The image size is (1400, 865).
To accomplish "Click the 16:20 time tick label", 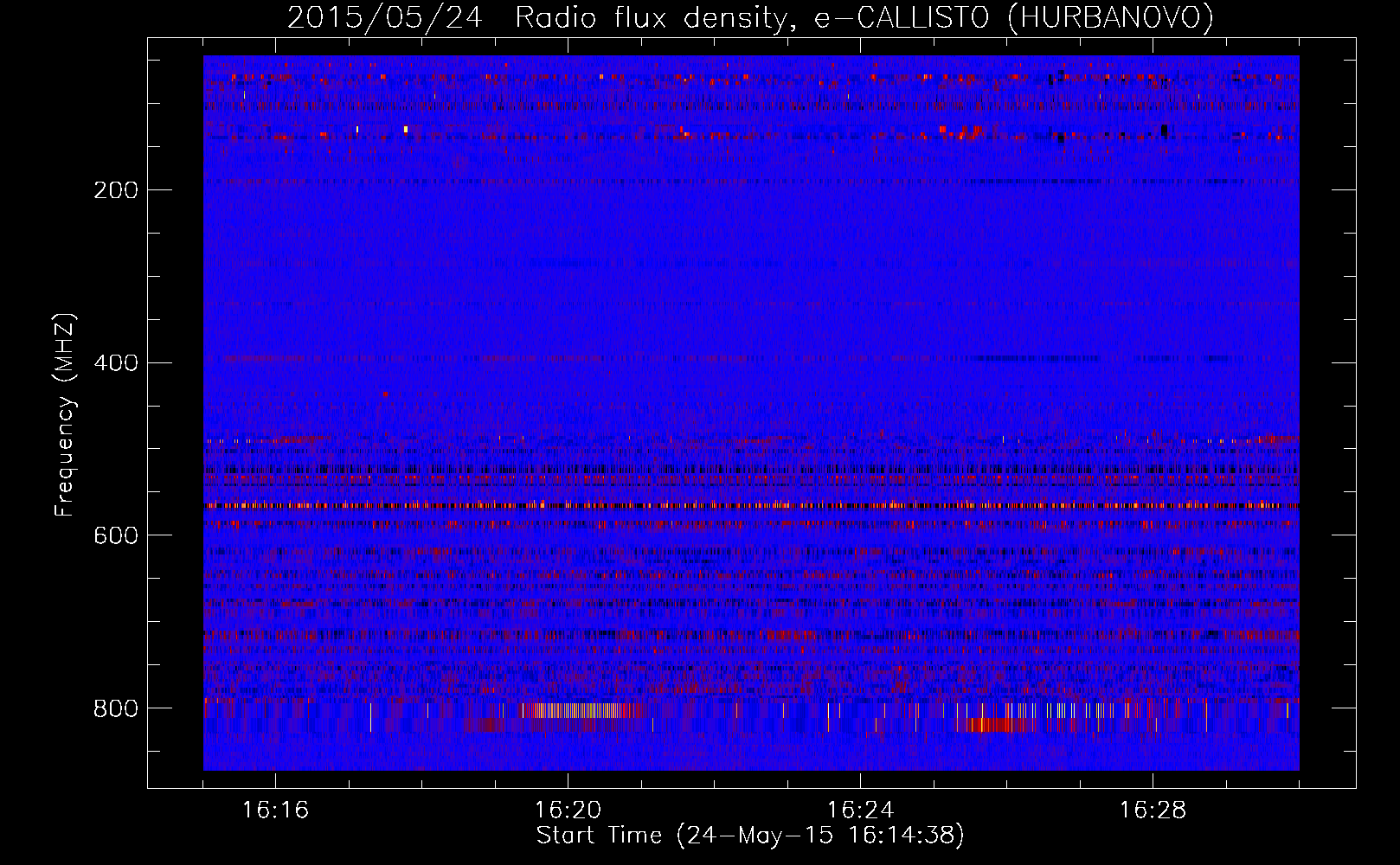I will coord(568,811).
